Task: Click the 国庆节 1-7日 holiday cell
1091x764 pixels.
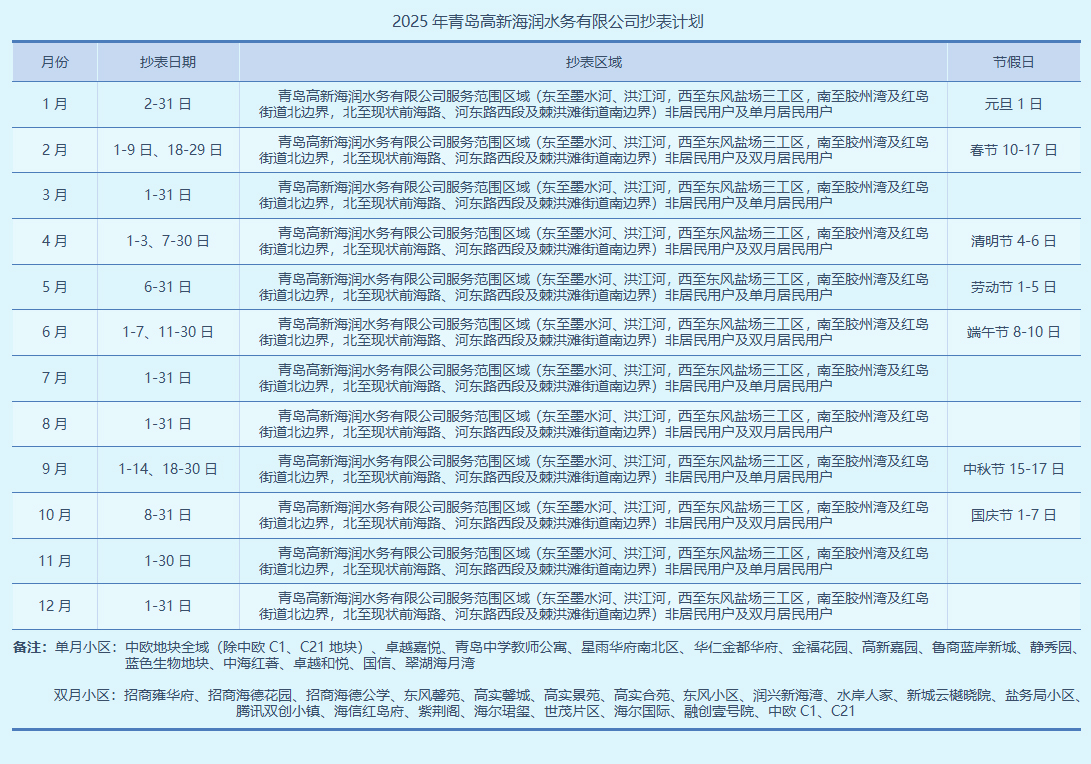Action: 1013,515
